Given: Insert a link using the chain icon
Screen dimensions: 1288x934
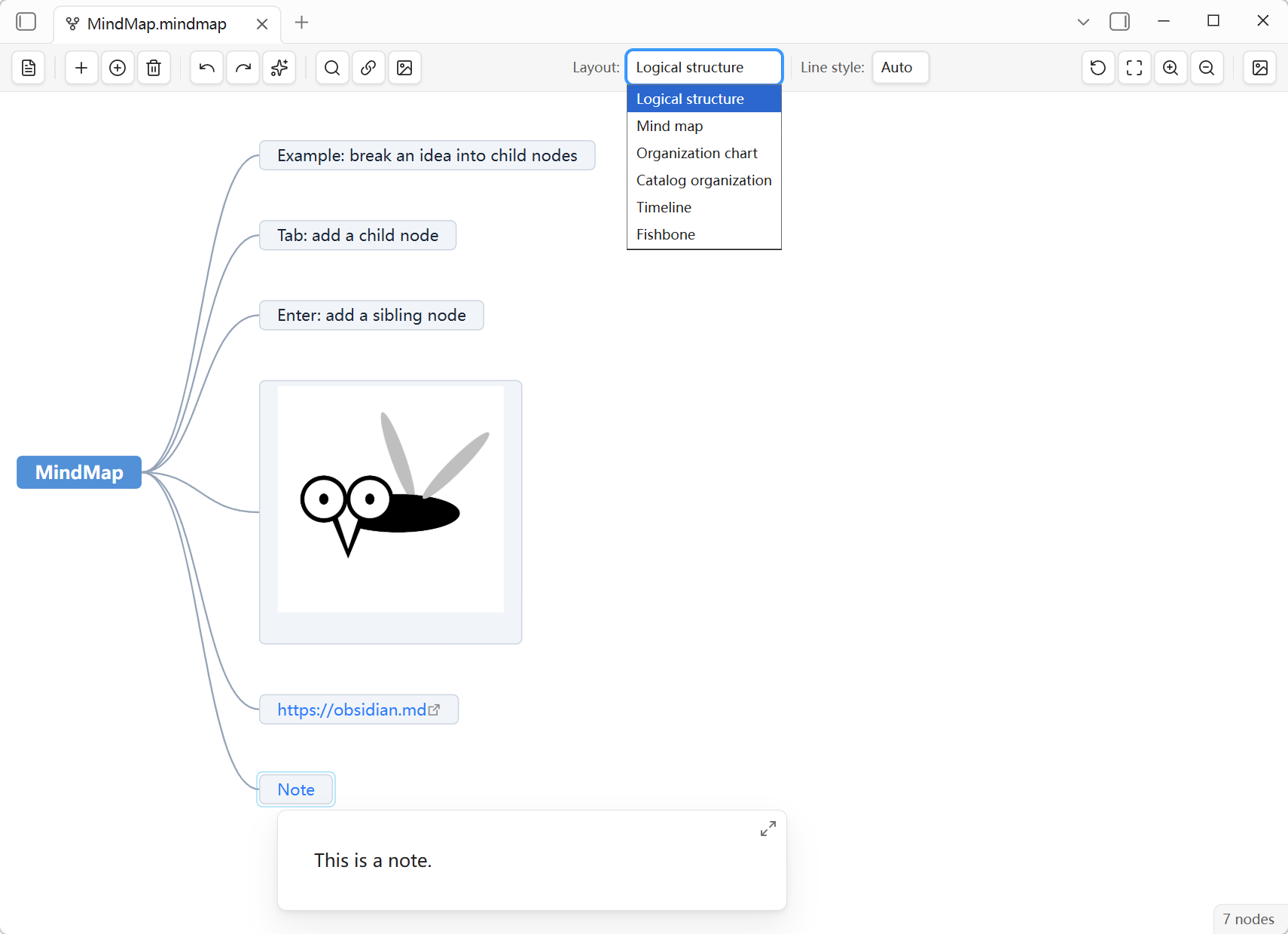Looking at the screenshot, I should pyautogui.click(x=368, y=68).
